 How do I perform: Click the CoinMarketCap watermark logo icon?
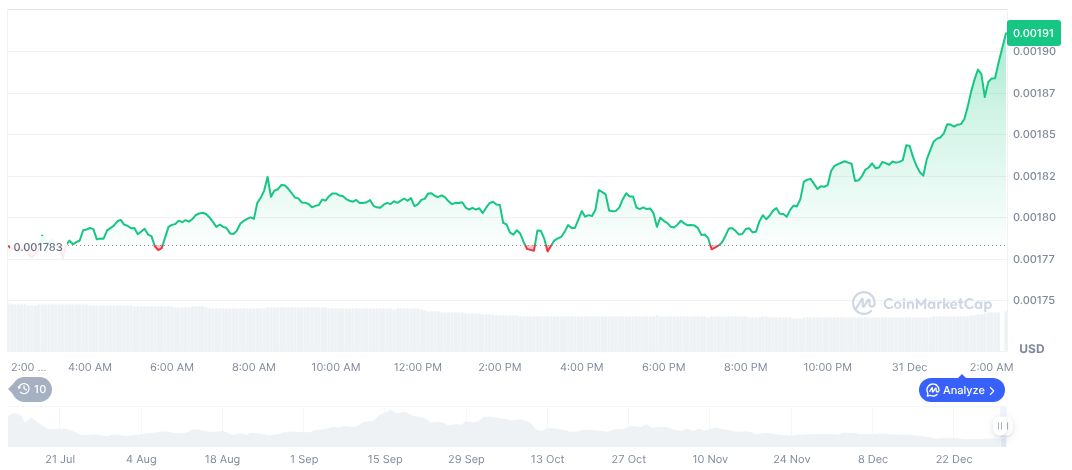pos(864,302)
